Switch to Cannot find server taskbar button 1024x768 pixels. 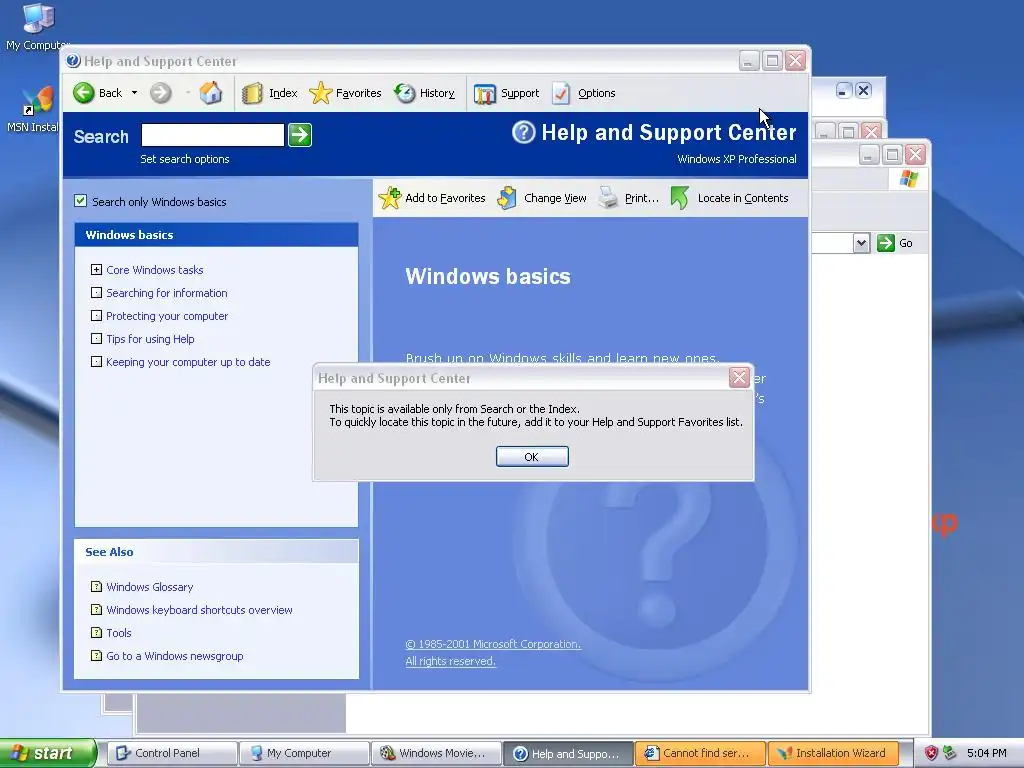tap(700, 753)
